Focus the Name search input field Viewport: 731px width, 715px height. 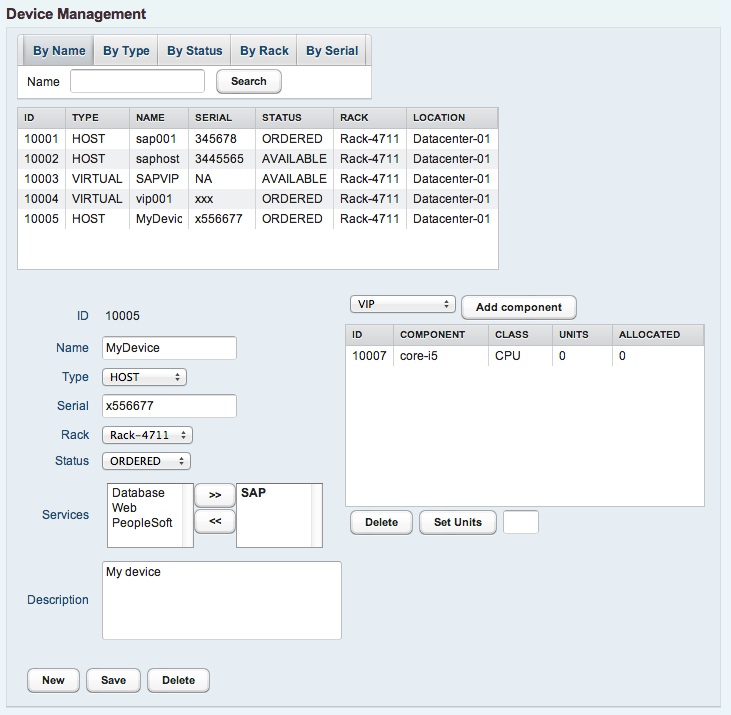pyautogui.click(x=137, y=81)
